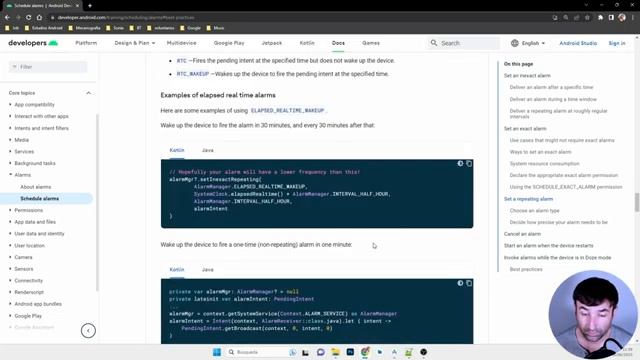Image resolution: width=640 pixels, height=360 pixels.
Task: Go to the Google Play menu item
Action: click(x=229, y=43)
